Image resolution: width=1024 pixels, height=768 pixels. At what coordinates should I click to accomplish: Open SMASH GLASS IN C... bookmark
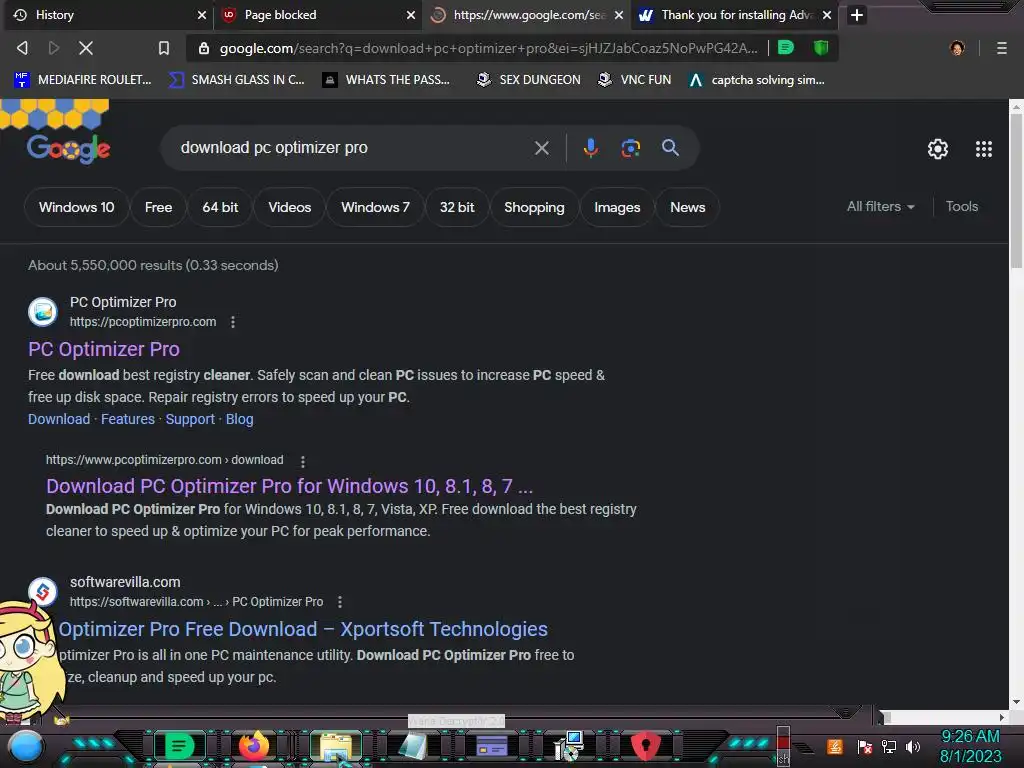[x=236, y=80]
